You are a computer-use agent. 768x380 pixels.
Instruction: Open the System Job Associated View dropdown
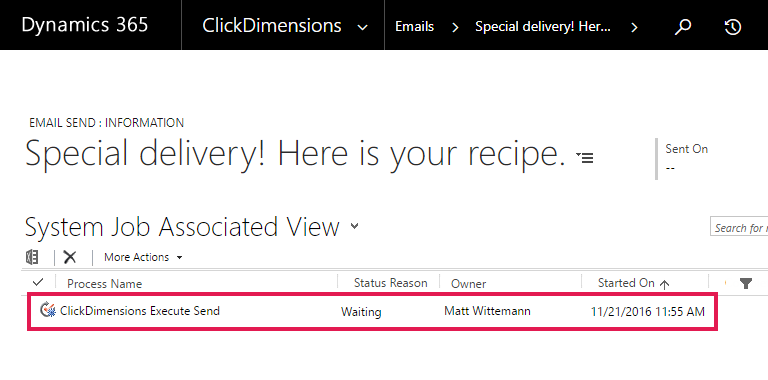pos(355,226)
